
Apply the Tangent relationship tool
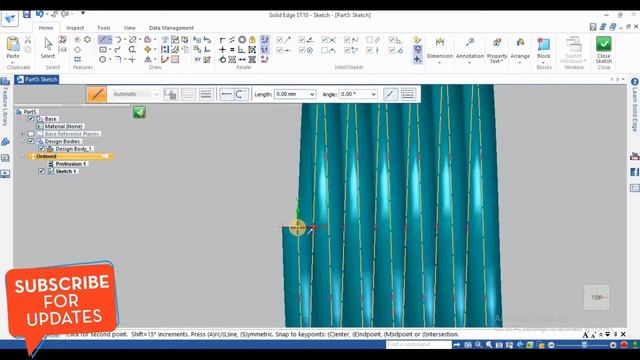tap(222, 60)
